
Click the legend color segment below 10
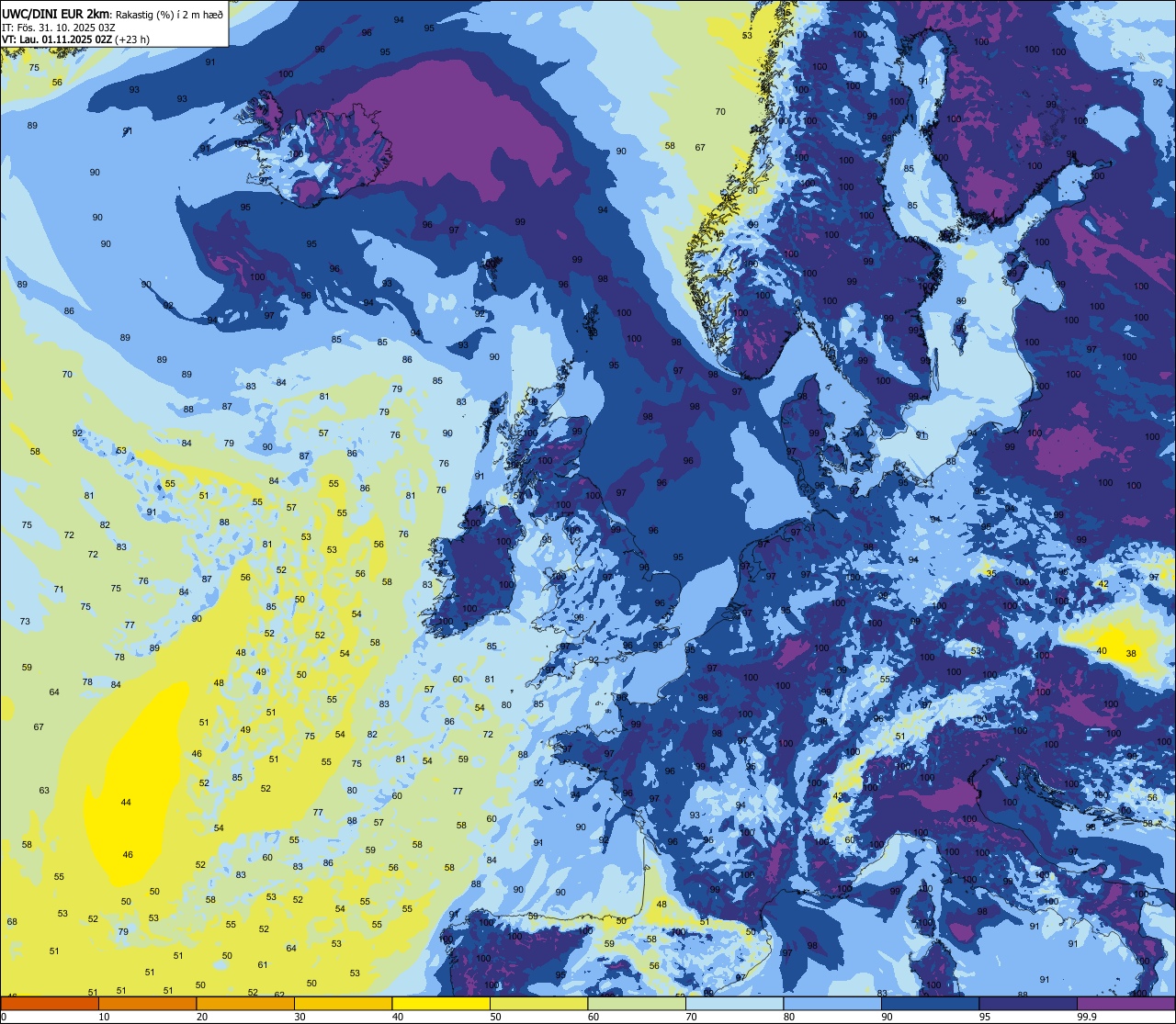tap(50, 1004)
